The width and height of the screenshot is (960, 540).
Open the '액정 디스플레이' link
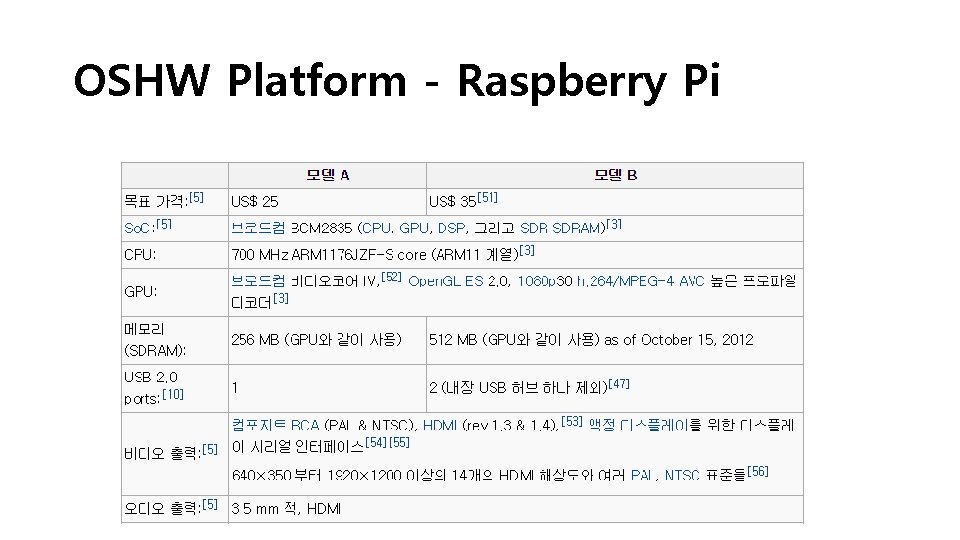point(639,425)
